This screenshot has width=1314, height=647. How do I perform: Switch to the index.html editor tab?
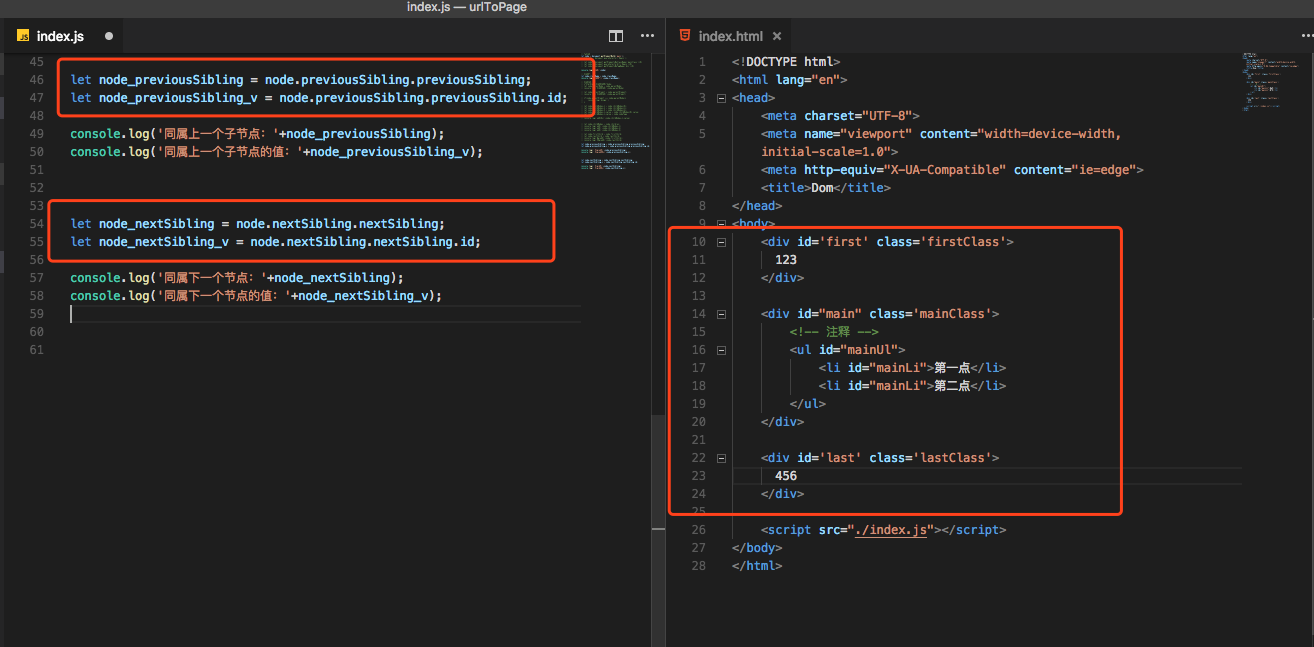tap(731, 36)
